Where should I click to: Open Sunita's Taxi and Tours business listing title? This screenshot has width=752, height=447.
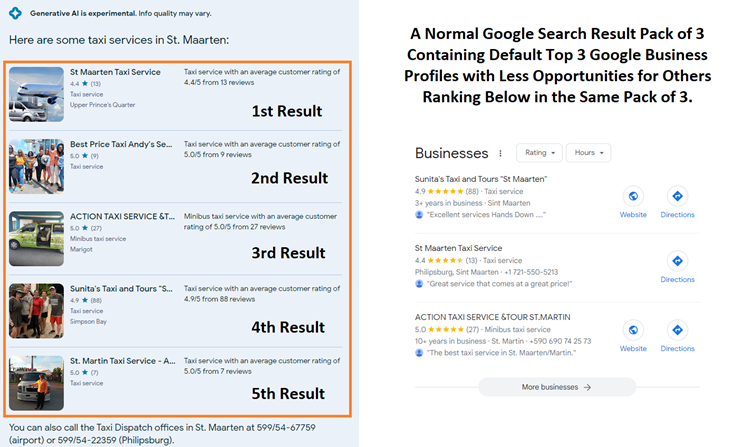(x=480, y=179)
